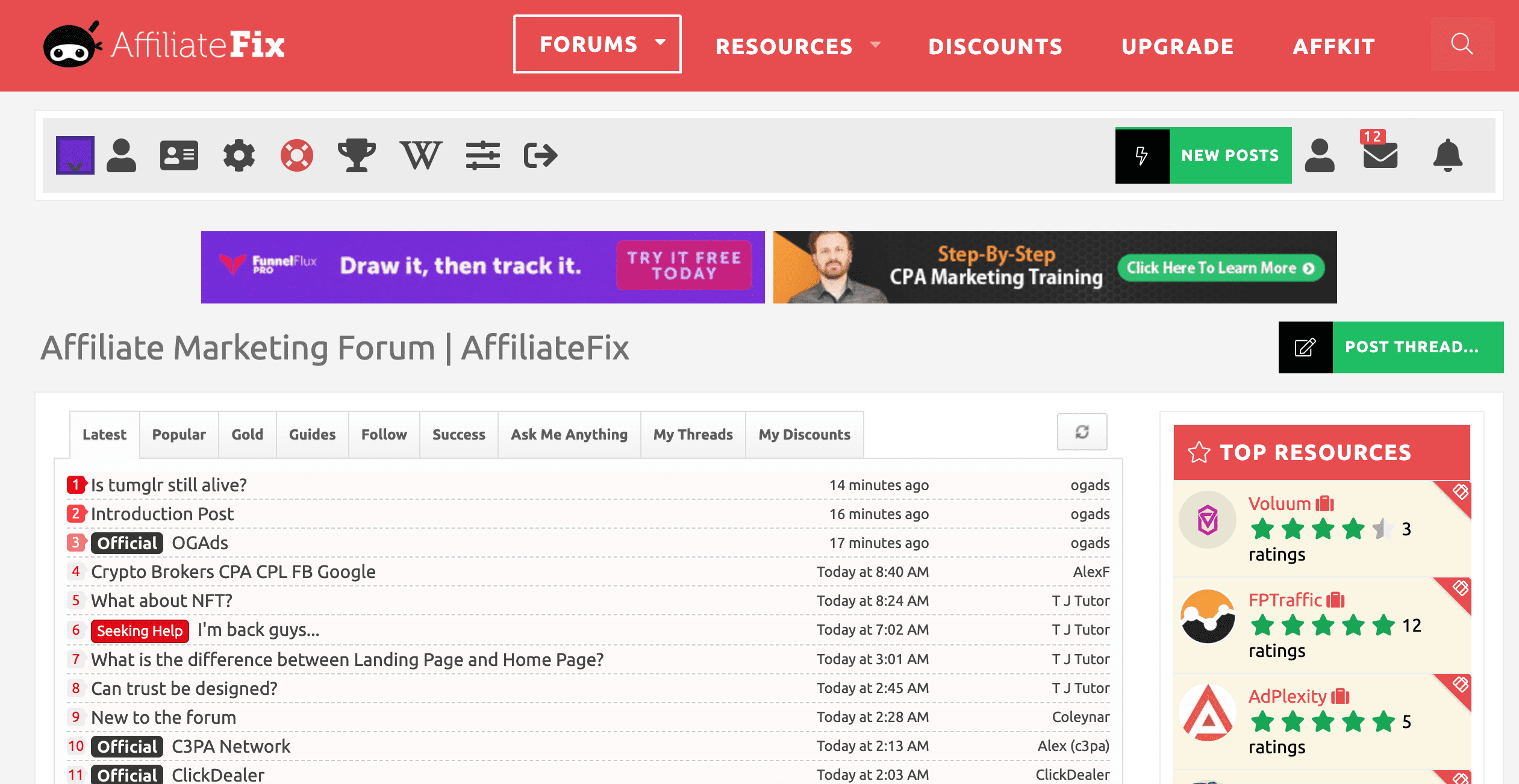The height and width of the screenshot is (784, 1519).
Task: Open the alerts bell icon
Action: [1447, 155]
